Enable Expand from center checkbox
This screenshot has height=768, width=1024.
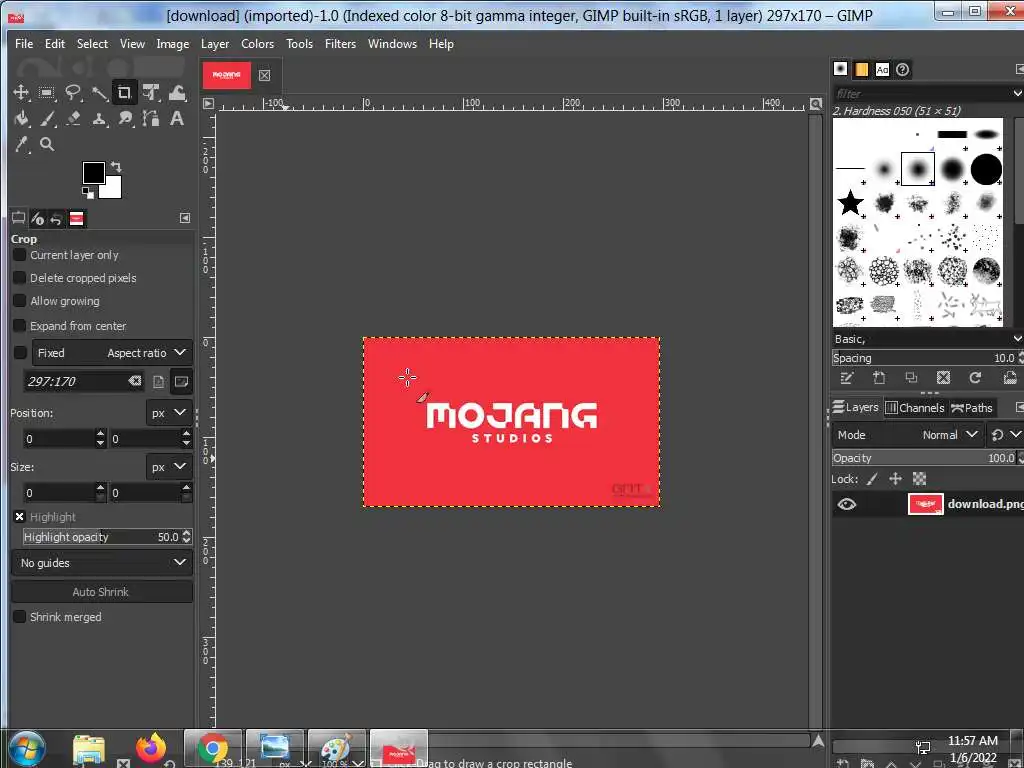[20, 325]
